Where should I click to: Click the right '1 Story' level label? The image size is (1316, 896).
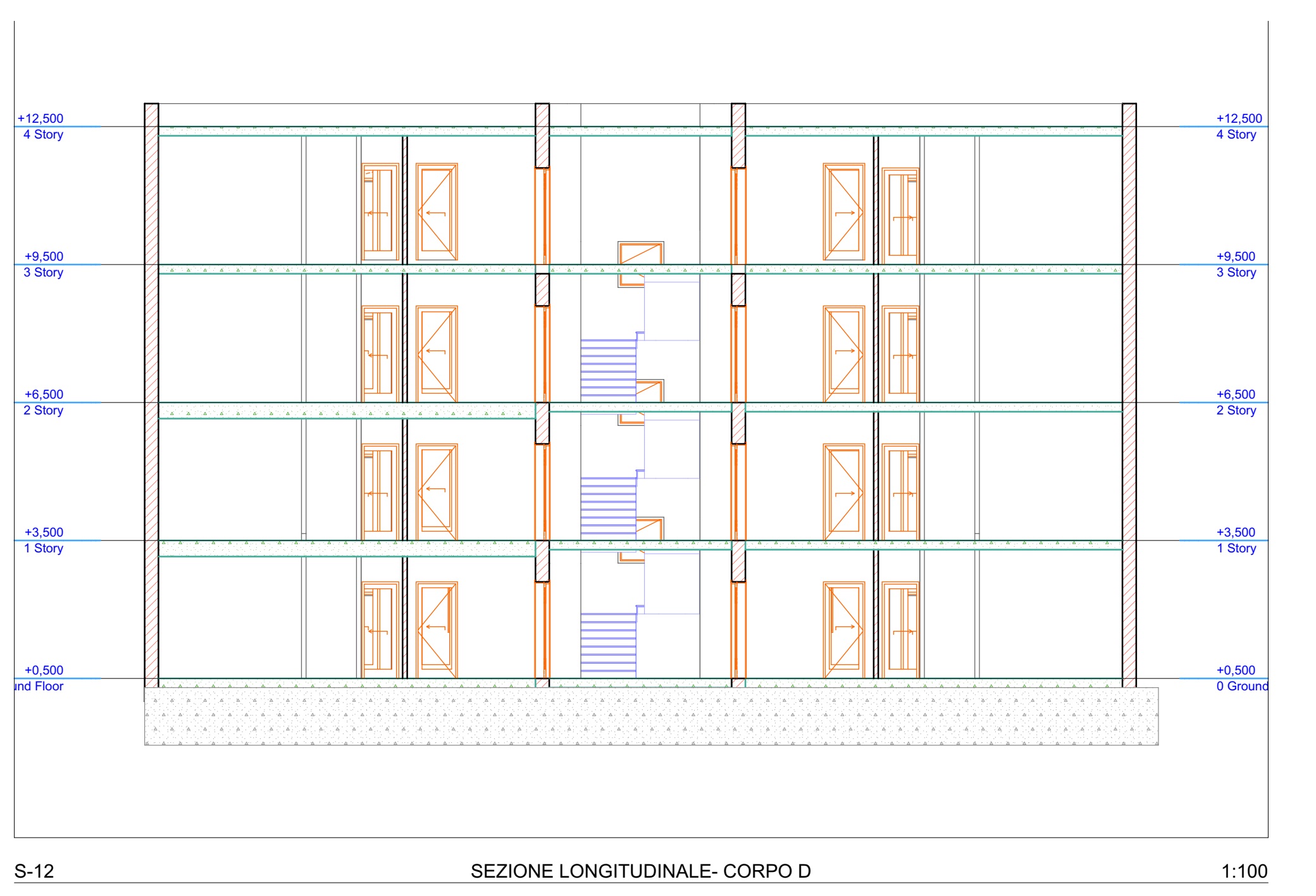(1236, 549)
